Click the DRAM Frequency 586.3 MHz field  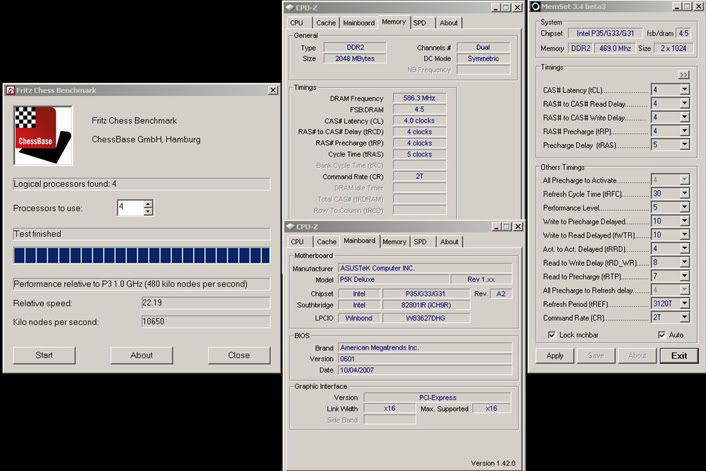[x=419, y=98]
